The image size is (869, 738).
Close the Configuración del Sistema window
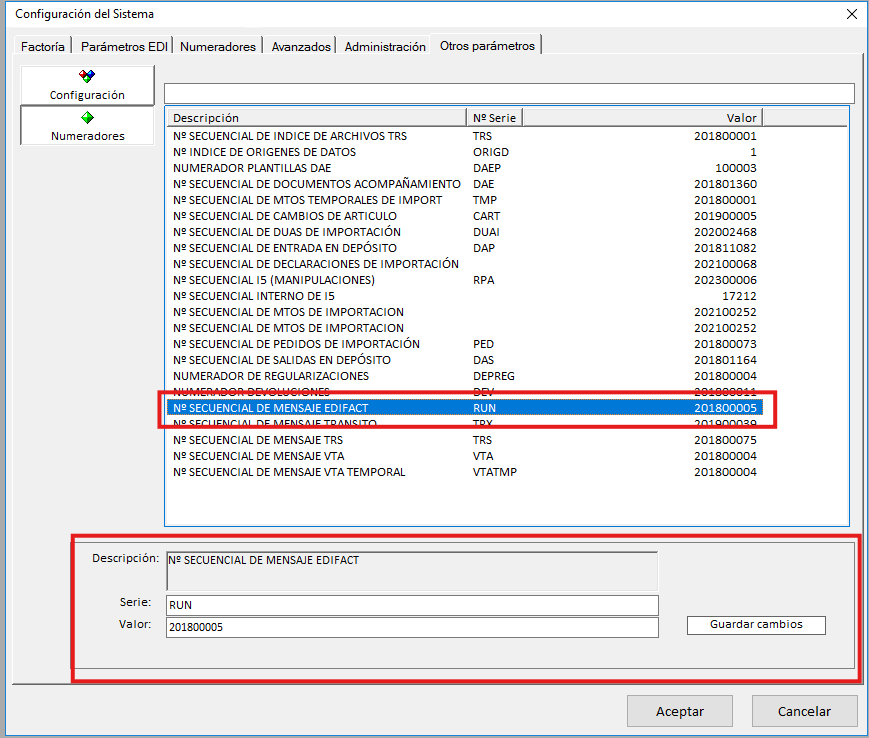[x=851, y=14]
